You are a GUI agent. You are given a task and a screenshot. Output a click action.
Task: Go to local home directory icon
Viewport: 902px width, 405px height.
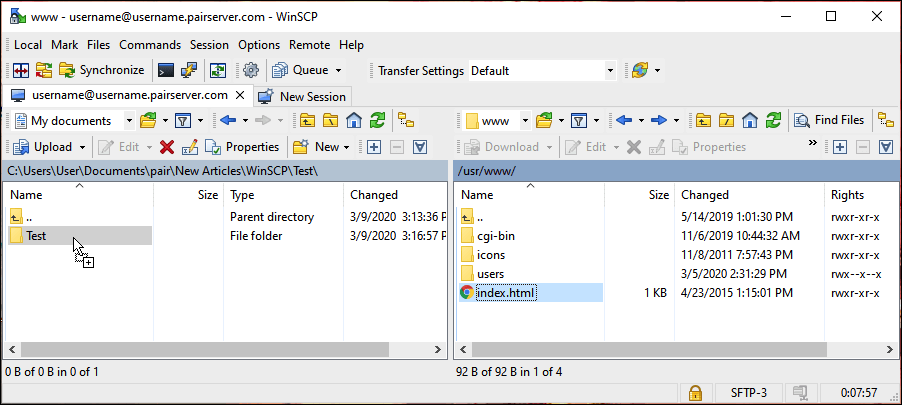[x=354, y=121]
